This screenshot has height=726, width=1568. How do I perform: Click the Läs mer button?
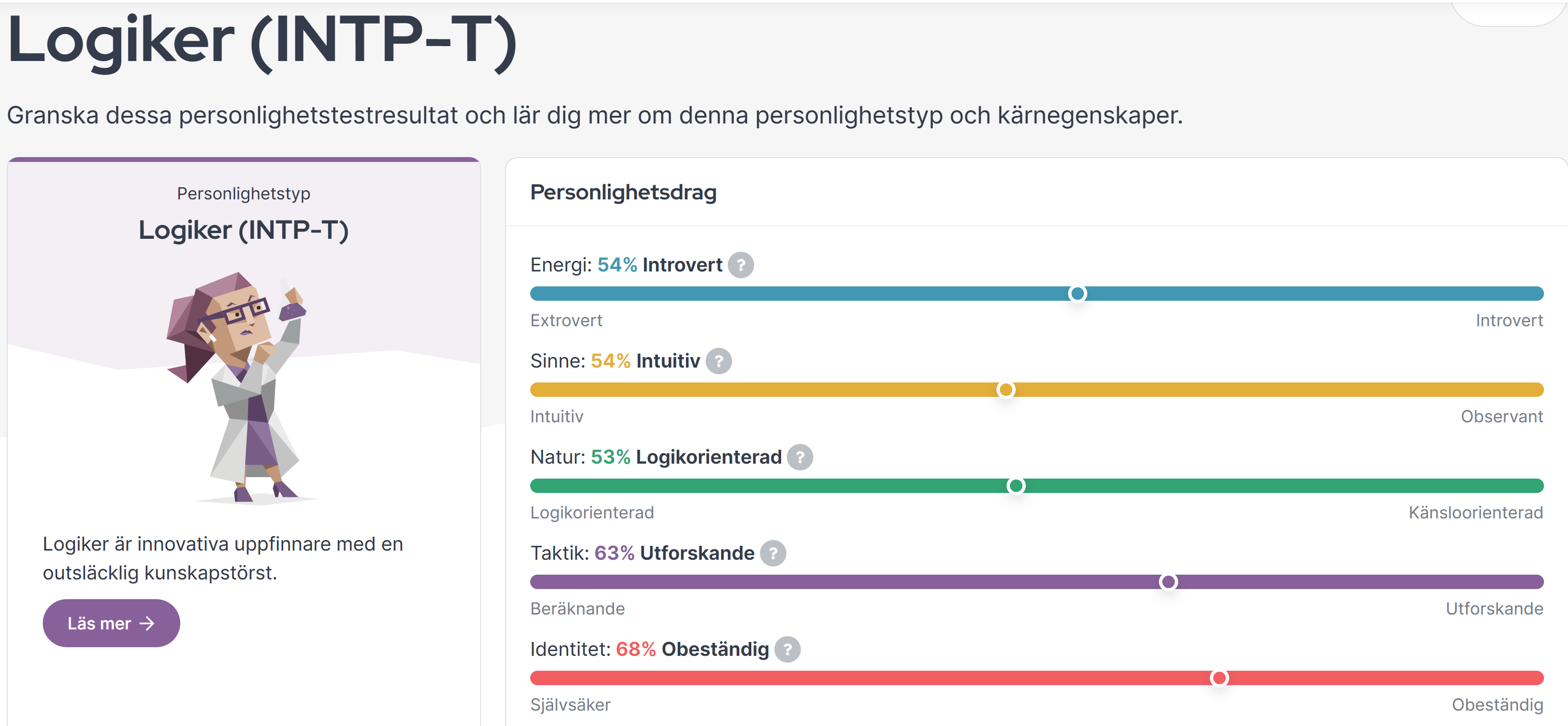pos(112,624)
